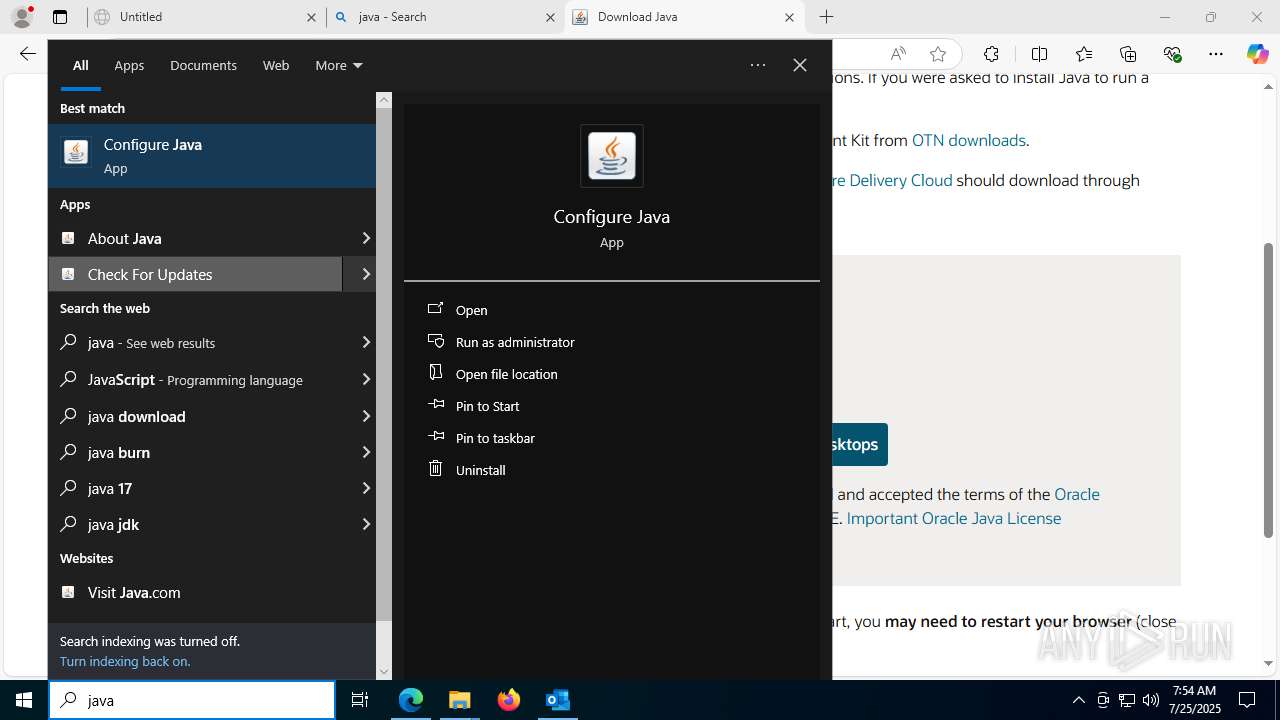1280x720 pixels.
Task: Click the taskbar search box with 'java'
Action: pos(192,700)
